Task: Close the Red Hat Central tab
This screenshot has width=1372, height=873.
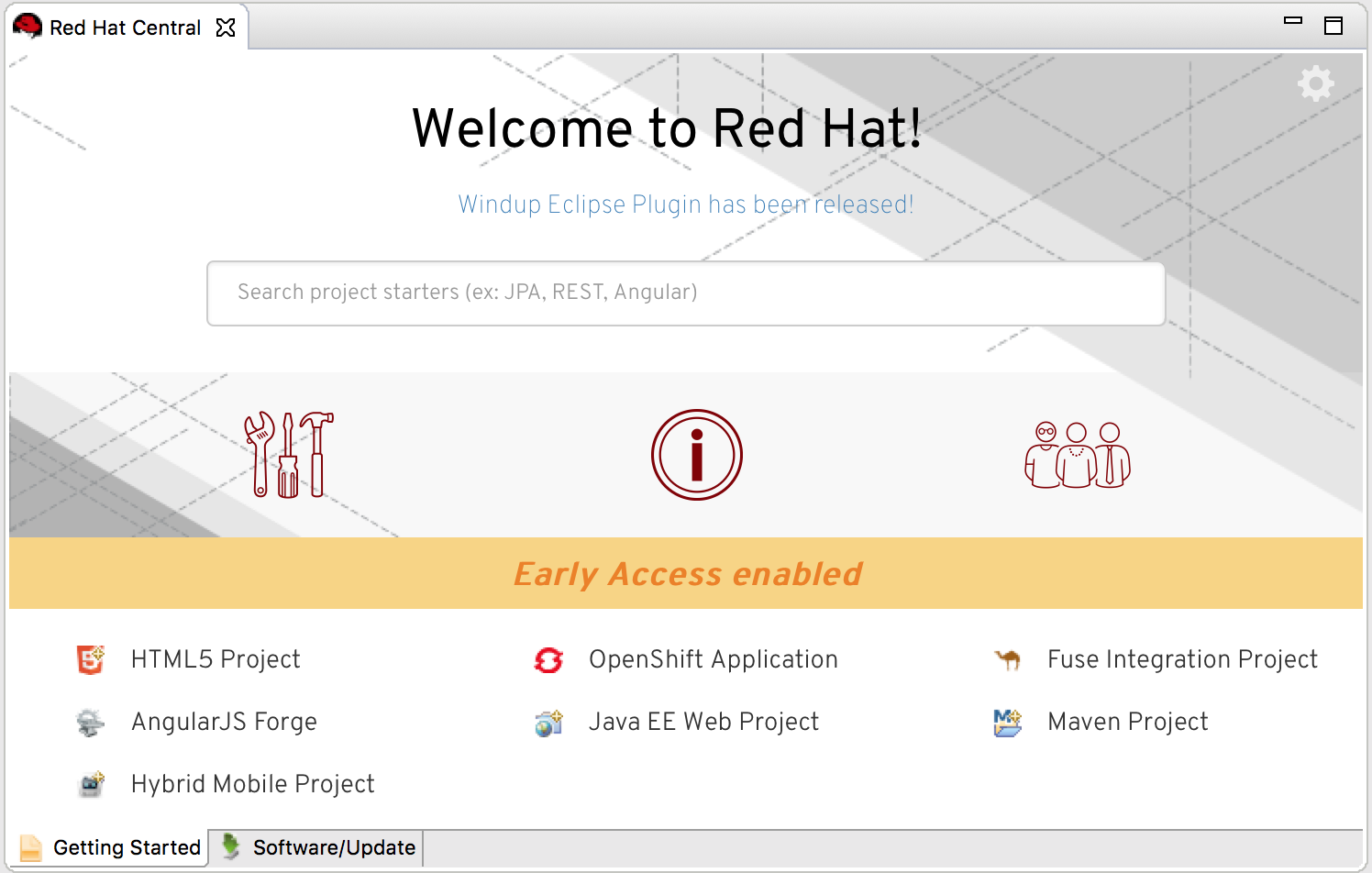Action: pos(226,28)
